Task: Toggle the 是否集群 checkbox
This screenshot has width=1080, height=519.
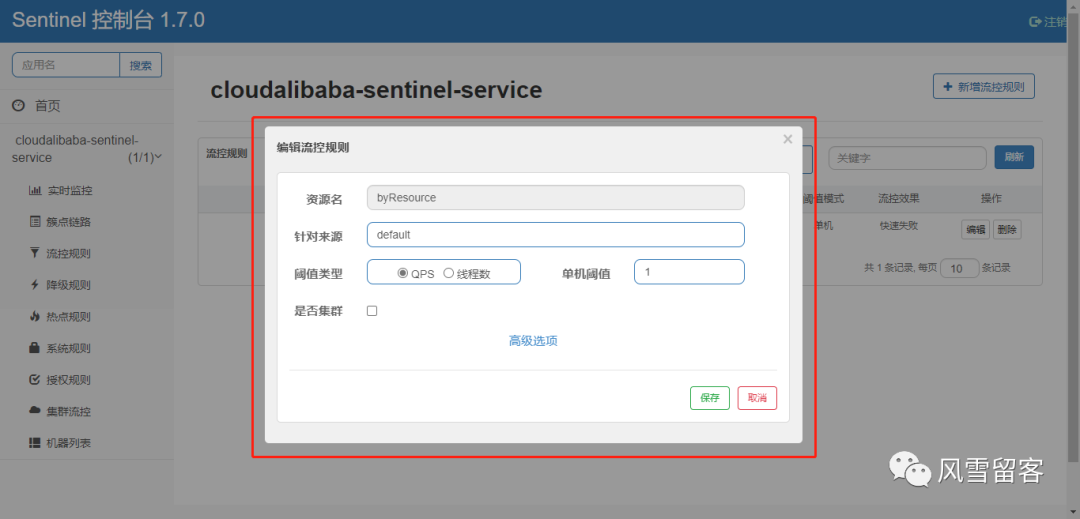Action: pyautogui.click(x=372, y=311)
